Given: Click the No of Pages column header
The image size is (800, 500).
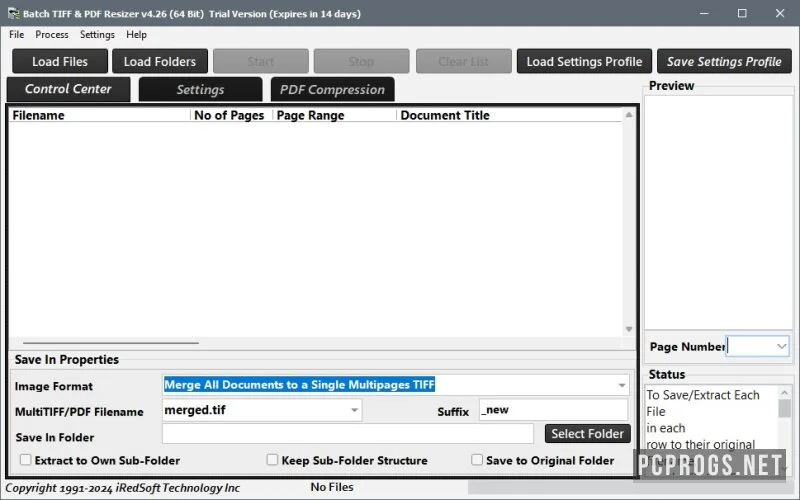Looking at the screenshot, I should click(231, 115).
